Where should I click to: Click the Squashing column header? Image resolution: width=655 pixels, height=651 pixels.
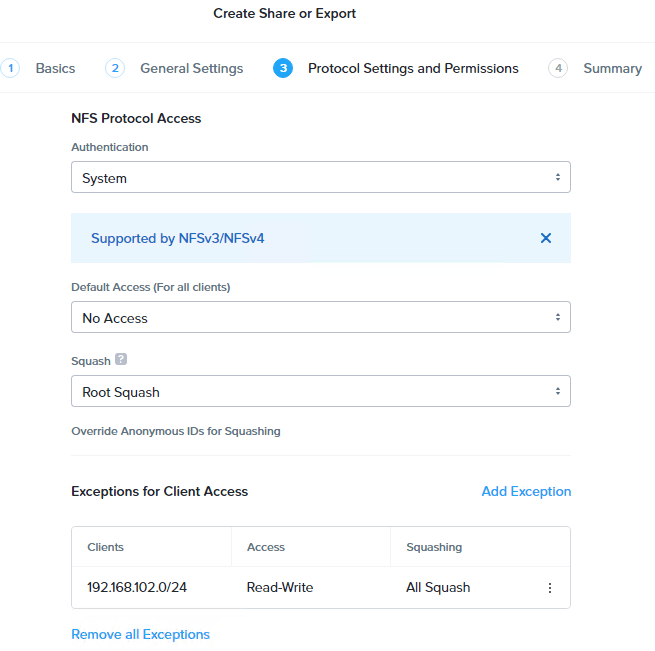434,547
